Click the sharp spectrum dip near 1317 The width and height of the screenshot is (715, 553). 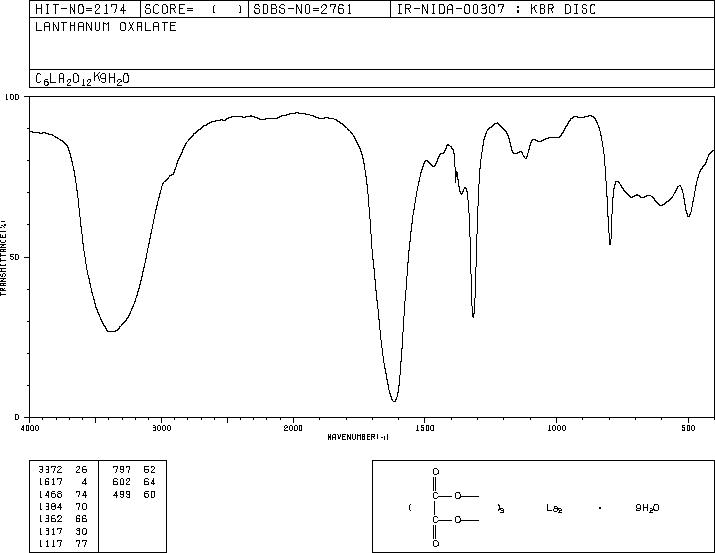click(x=473, y=316)
